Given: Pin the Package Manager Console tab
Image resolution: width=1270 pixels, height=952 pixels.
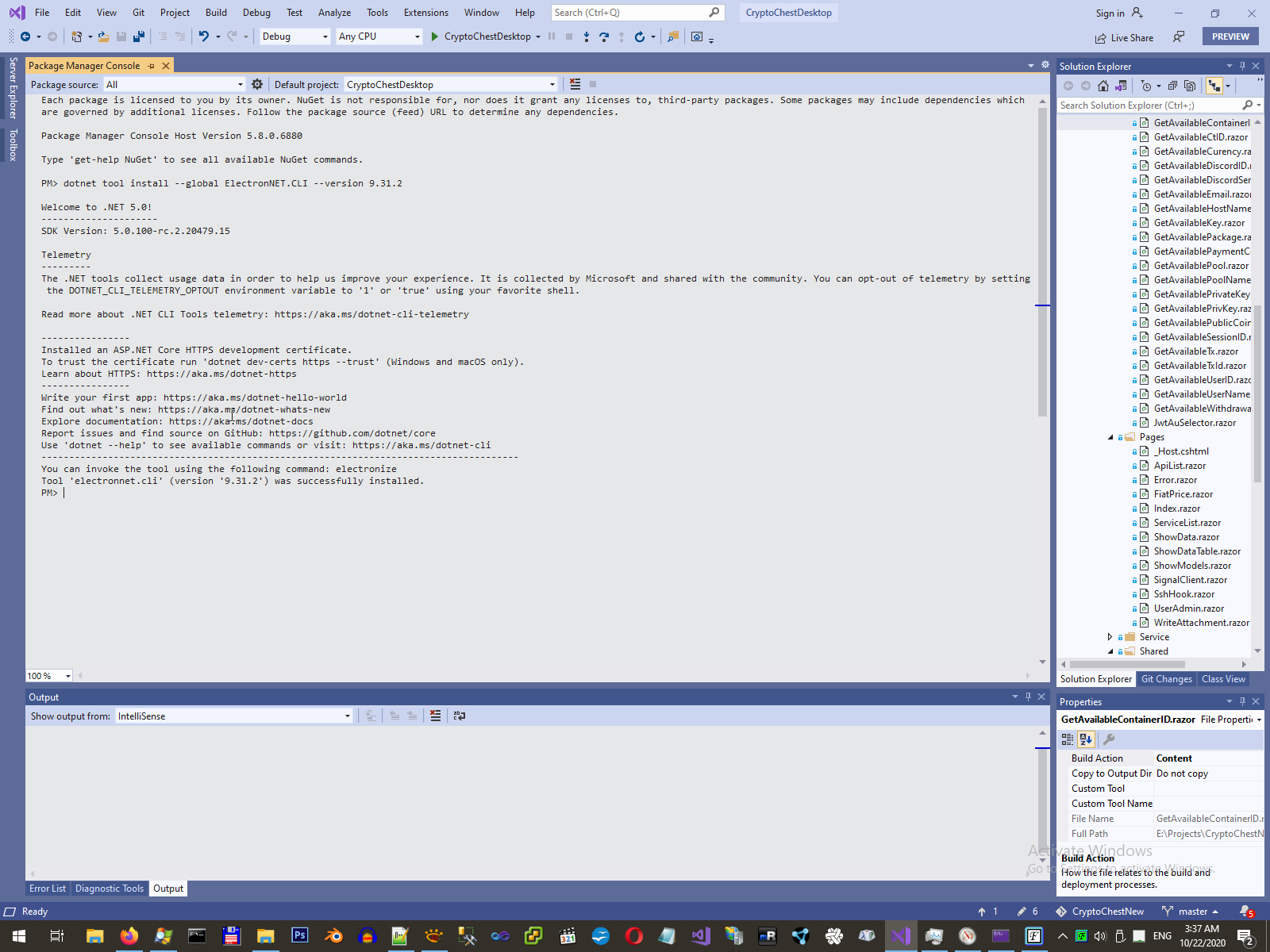Looking at the screenshot, I should pos(152,66).
